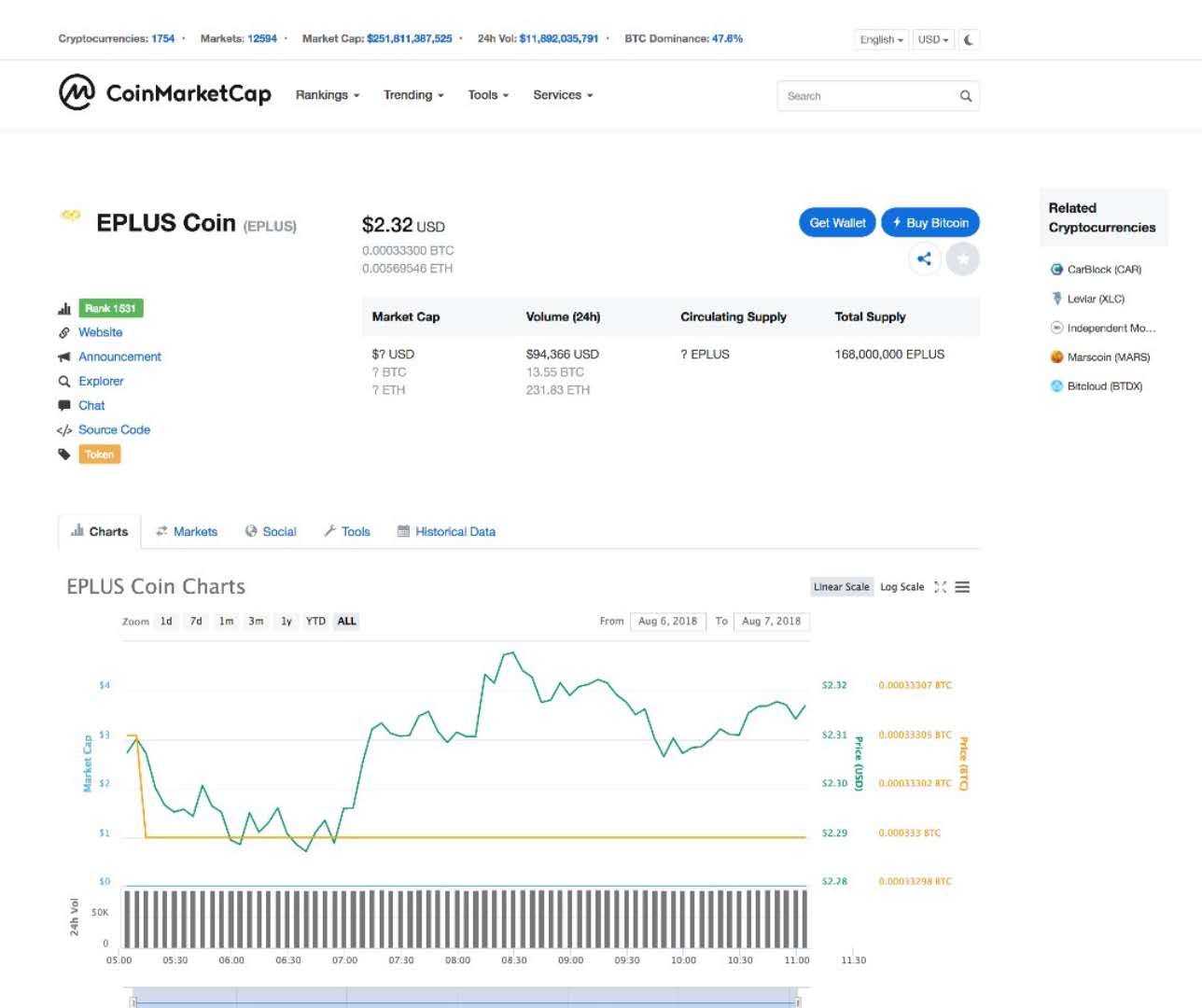Screen dimensions: 1202x1008
Task: Set chart zoom to 1d
Action: click(166, 622)
